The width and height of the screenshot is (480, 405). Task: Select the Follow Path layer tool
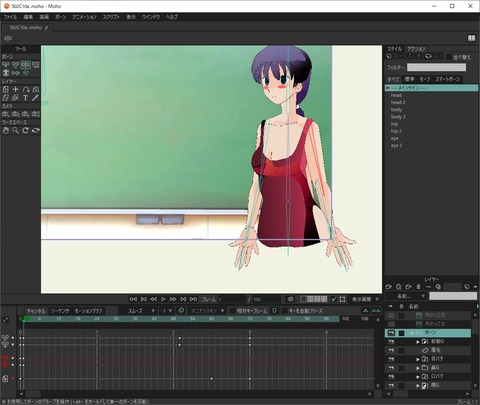pyautogui.click(x=26, y=89)
